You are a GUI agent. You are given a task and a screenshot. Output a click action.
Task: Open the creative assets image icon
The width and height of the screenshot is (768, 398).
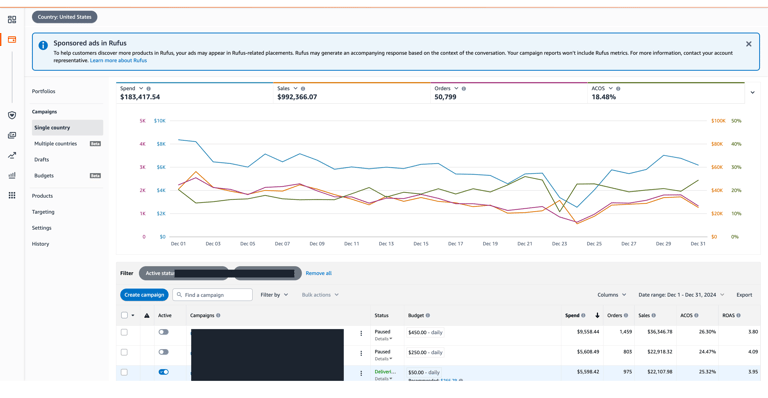[x=12, y=136]
